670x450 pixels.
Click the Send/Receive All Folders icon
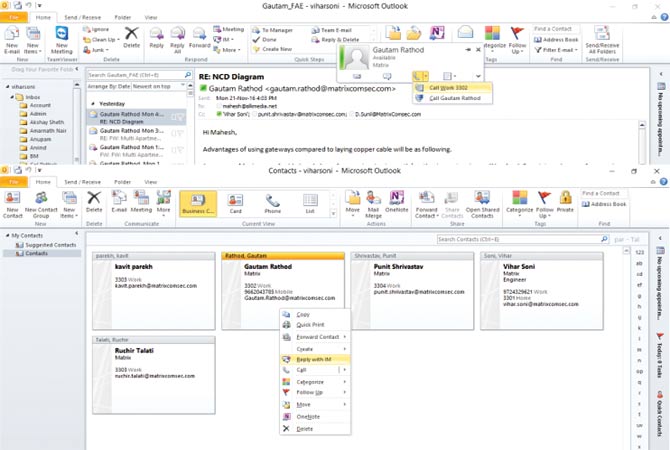602,40
